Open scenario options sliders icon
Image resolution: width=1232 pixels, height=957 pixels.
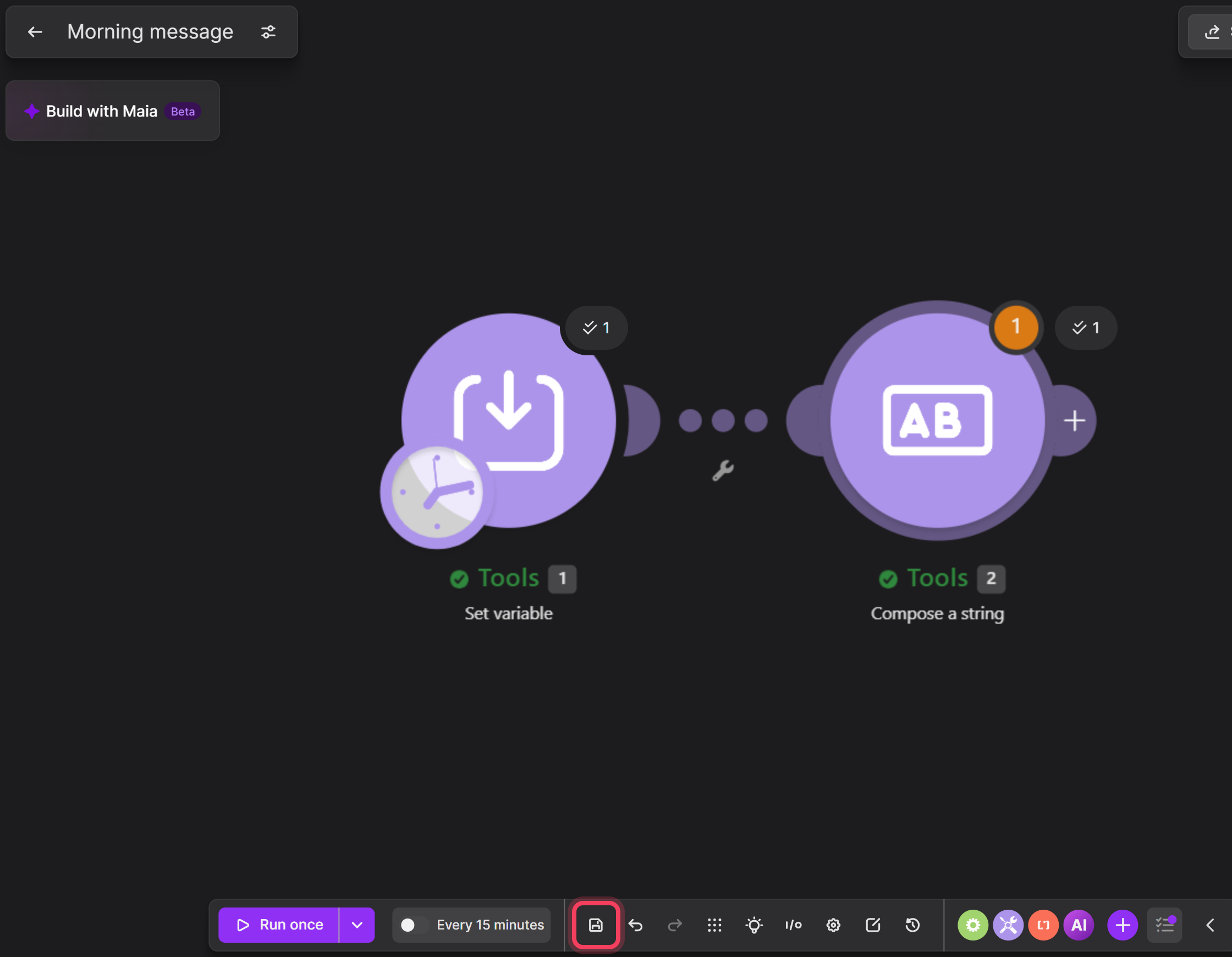(268, 32)
